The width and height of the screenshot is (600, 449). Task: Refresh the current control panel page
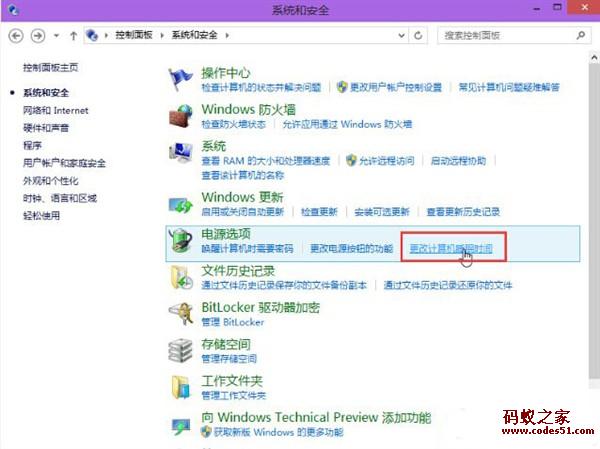pyautogui.click(x=418, y=36)
